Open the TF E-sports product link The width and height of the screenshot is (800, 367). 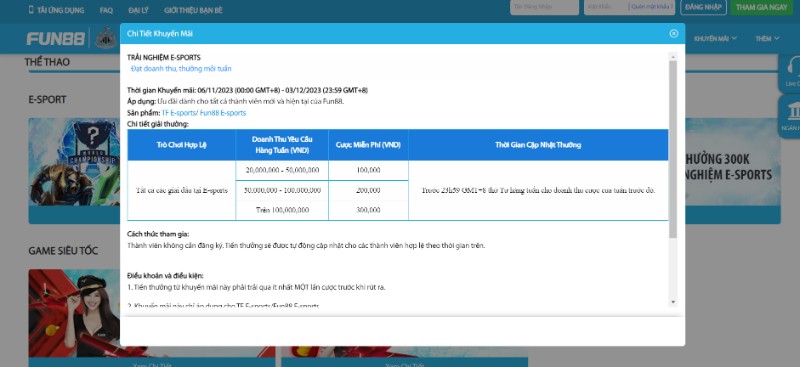178,113
